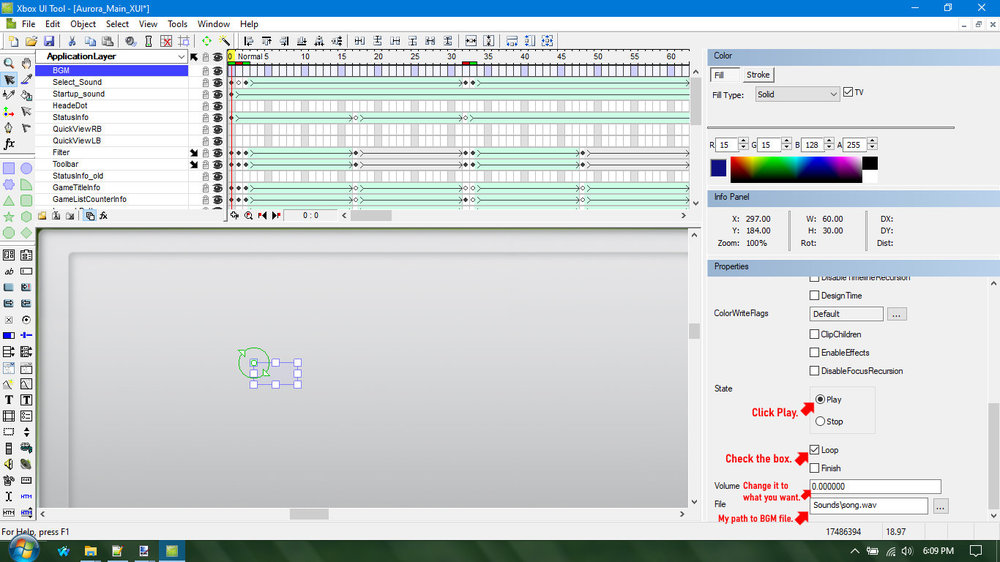The height and width of the screenshot is (562, 1000).
Task: Enable the DisableFocusRecursion checkbox
Action: [x=814, y=371]
